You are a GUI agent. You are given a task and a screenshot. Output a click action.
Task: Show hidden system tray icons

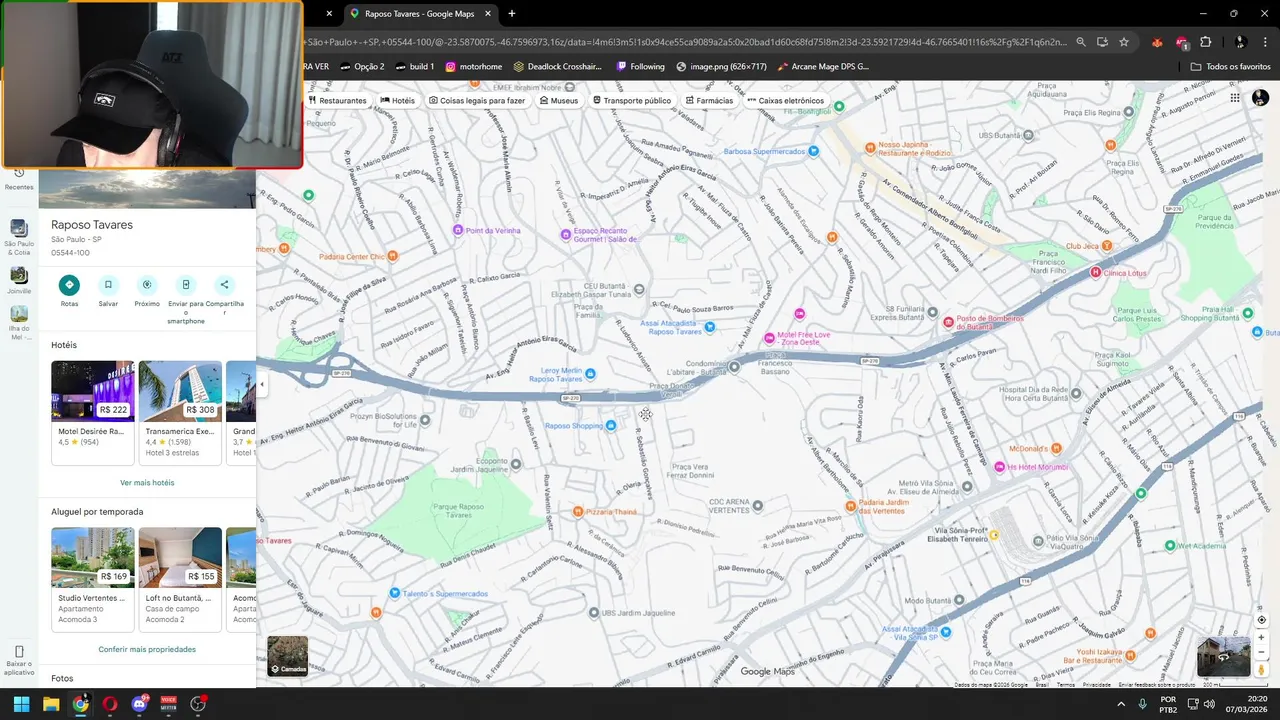(x=1121, y=704)
